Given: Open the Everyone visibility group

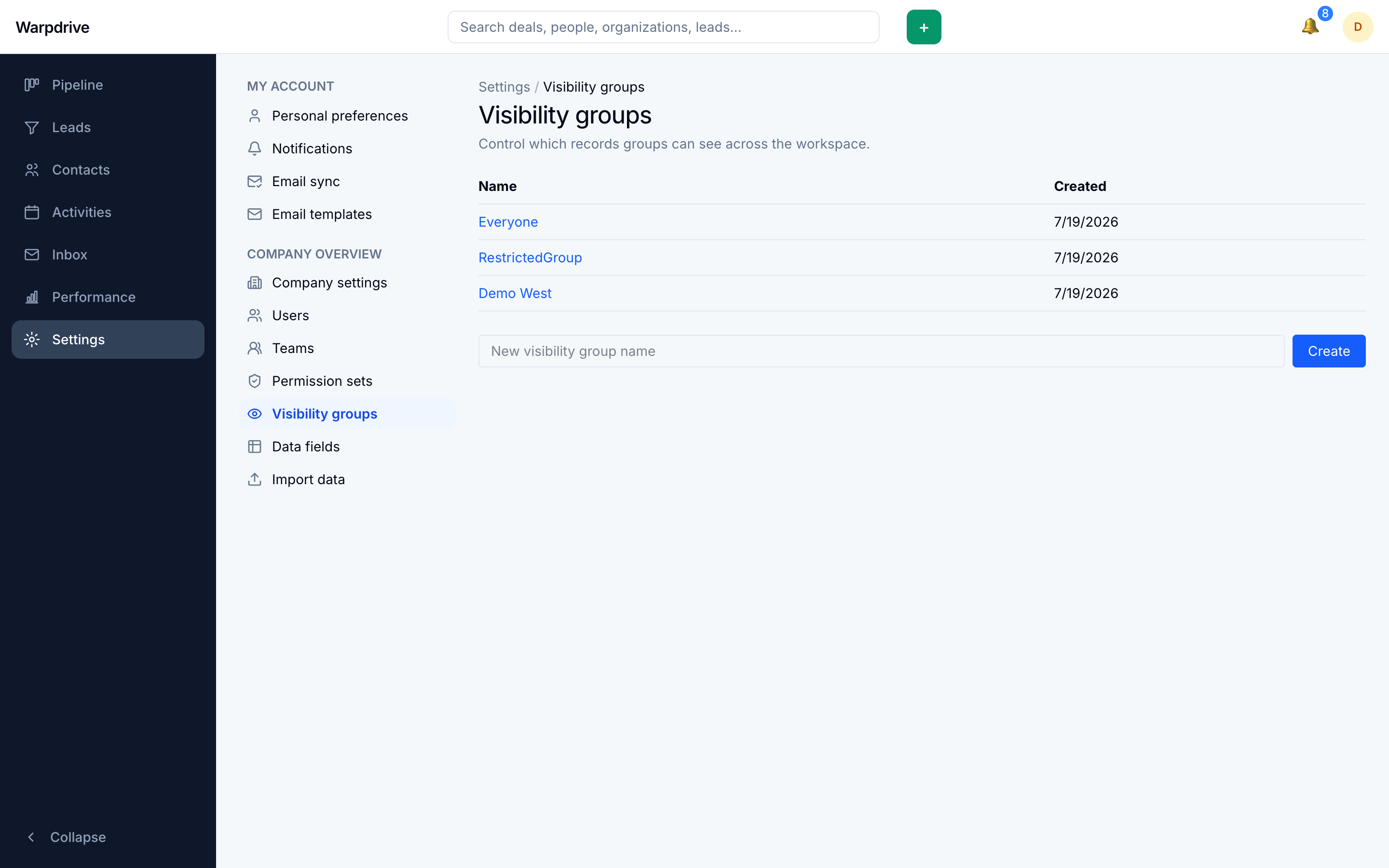Looking at the screenshot, I should click(508, 222).
